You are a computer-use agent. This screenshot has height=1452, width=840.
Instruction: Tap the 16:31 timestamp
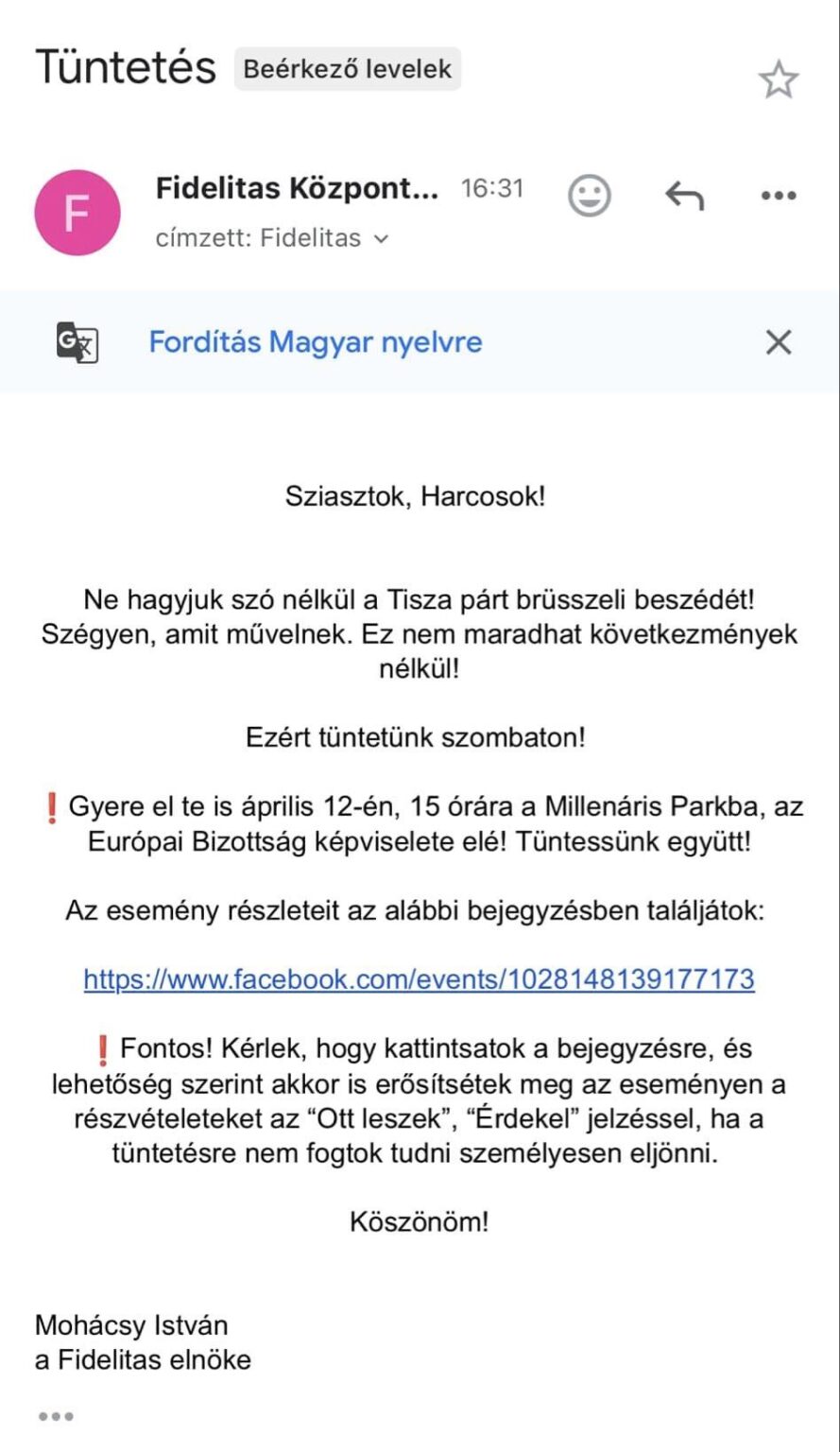491,189
